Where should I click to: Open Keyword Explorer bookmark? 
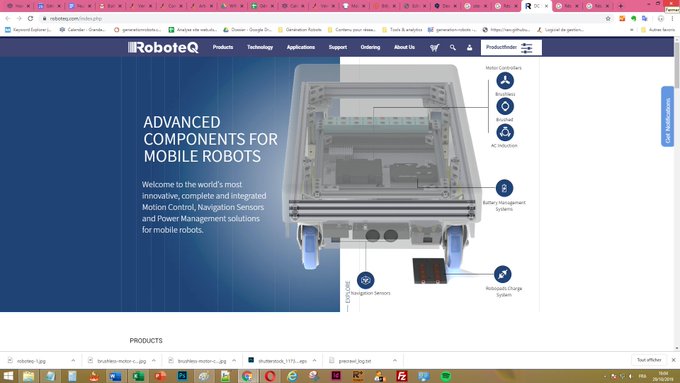tap(28, 30)
